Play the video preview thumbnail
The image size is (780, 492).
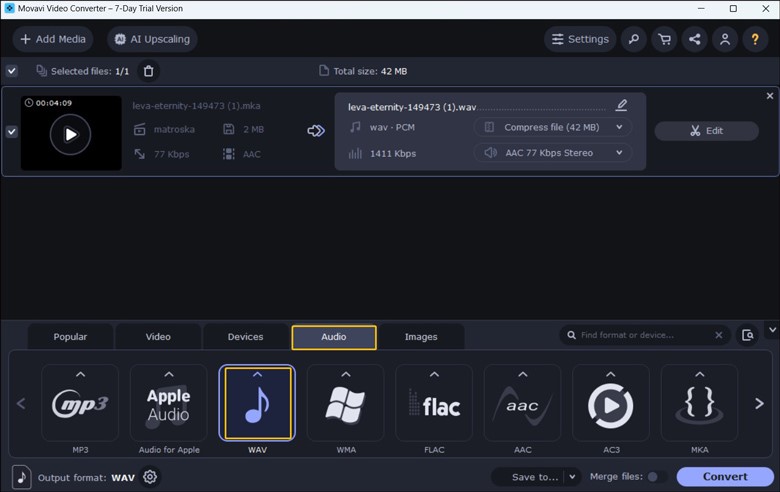tap(71, 134)
